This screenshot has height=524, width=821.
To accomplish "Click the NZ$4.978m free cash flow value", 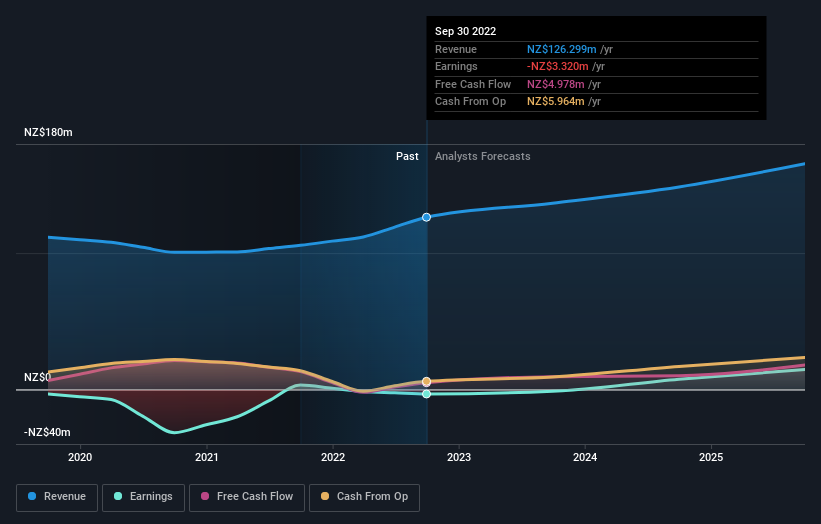I will (556, 84).
